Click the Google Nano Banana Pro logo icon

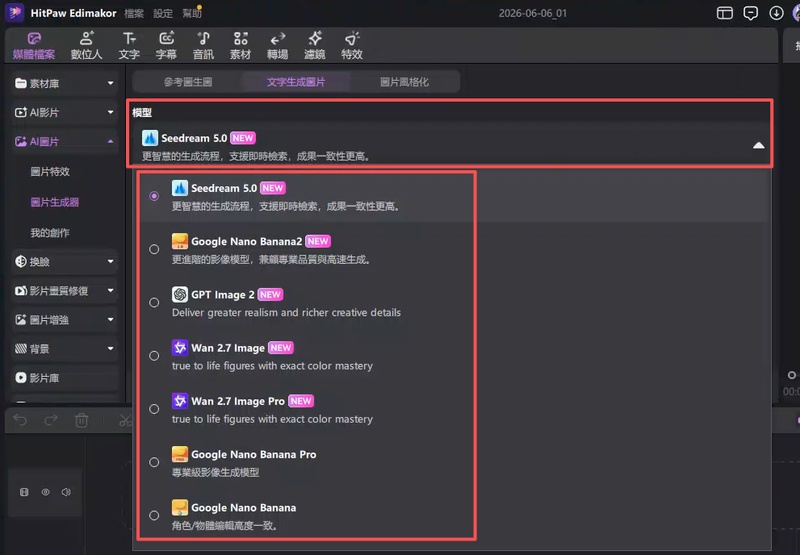pos(180,455)
